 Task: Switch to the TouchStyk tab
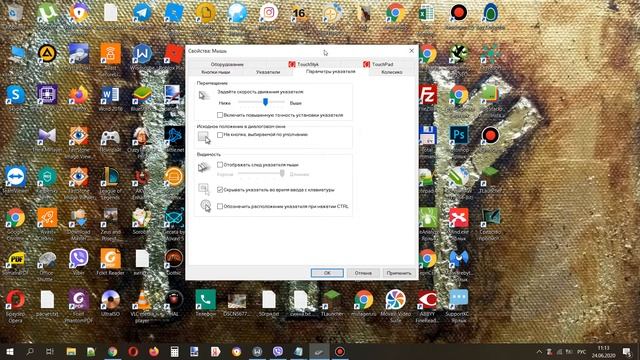(x=303, y=64)
